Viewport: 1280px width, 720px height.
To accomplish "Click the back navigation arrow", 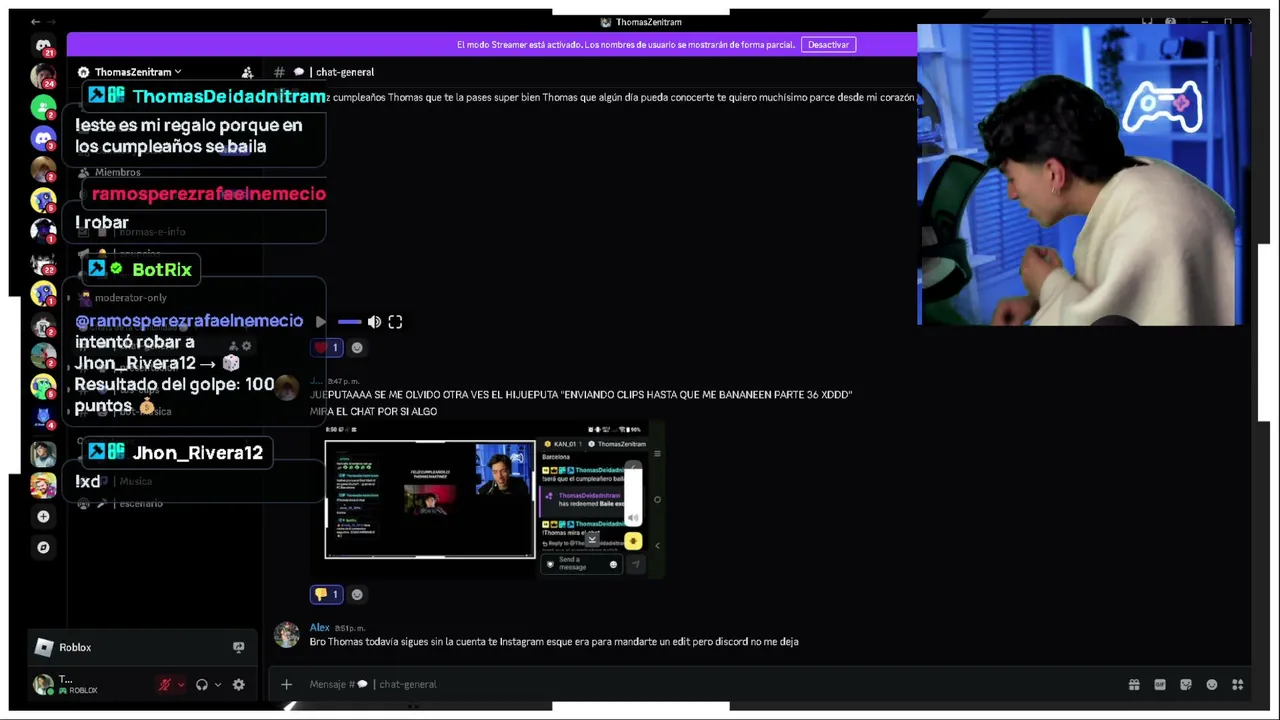I will coord(36,22).
